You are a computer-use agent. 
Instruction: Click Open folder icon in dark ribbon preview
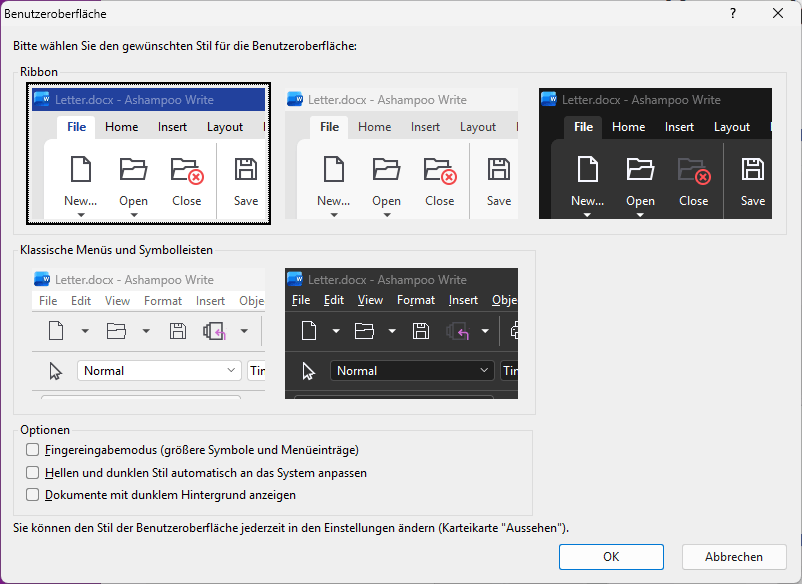click(x=640, y=169)
